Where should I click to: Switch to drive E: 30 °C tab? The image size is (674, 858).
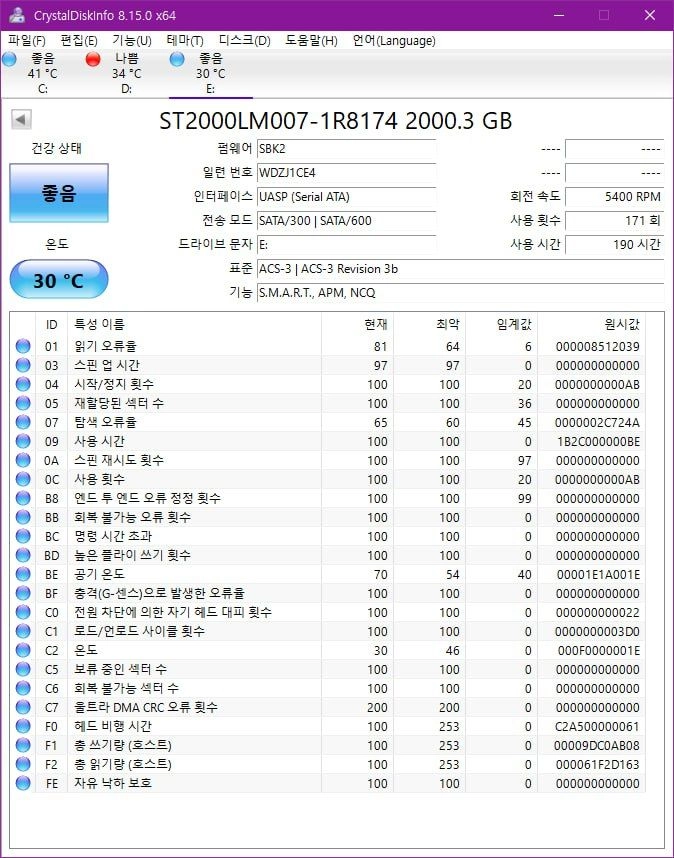(x=211, y=73)
